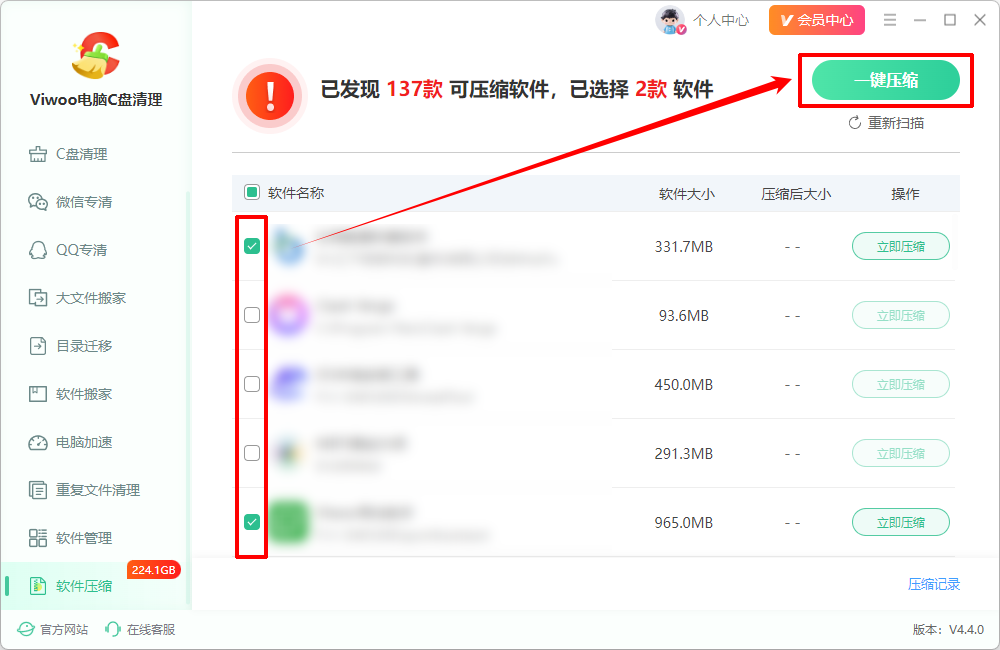Open 官方网站 link
The height and width of the screenshot is (650, 1000).
tap(53, 630)
